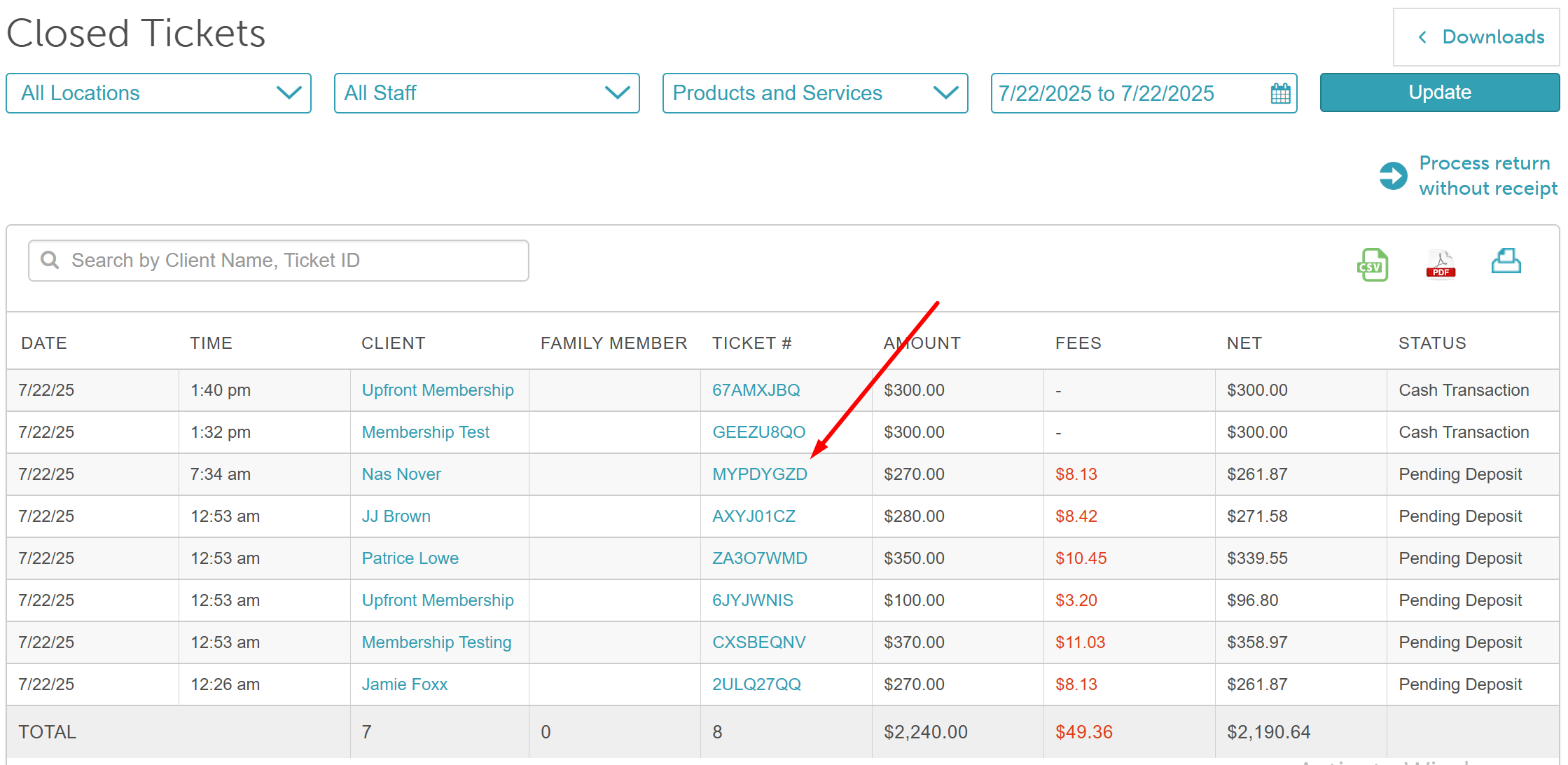Download the PDF report icon

pyautogui.click(x=1441, y=265)
